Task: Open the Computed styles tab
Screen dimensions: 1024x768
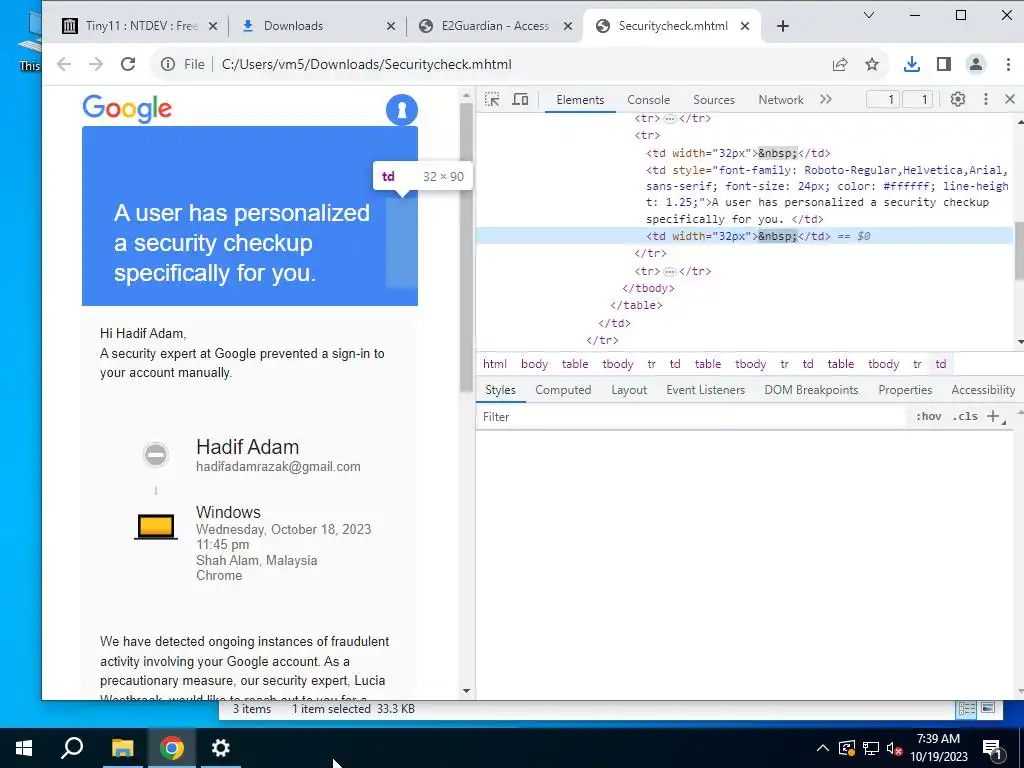Action: pyautogui.click(x=563, y=390)
